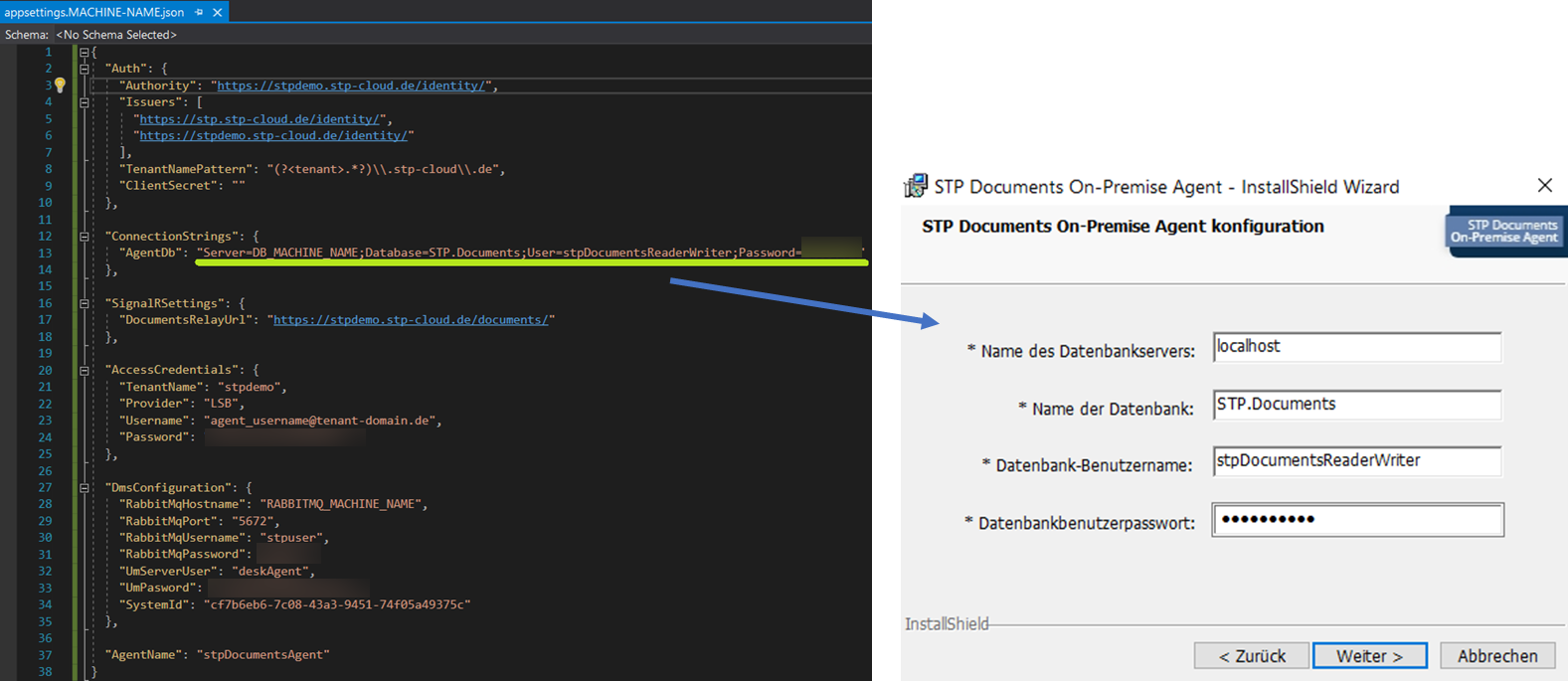The width and height of the screenshot is (1568, 681).
Task: Close the InstallShield Wizard window
Action: pos(1544,185)
